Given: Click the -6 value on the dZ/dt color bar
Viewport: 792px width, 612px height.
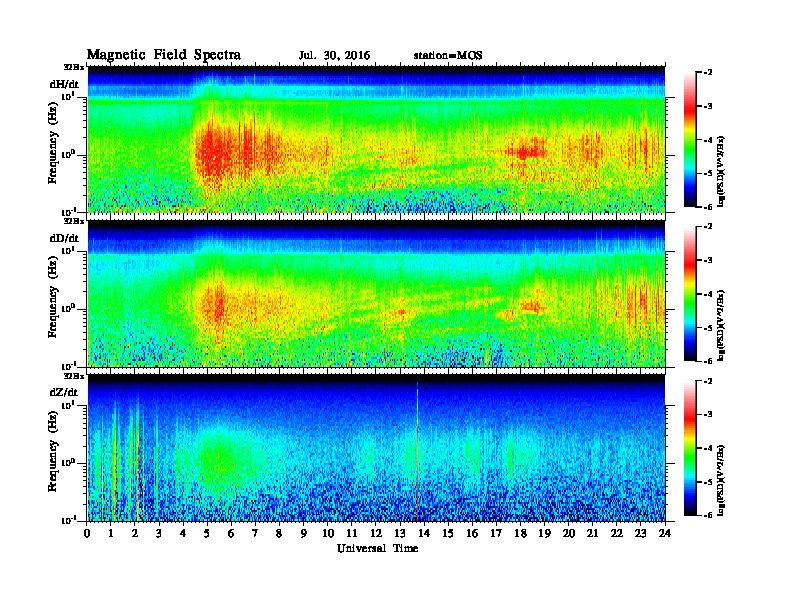Looking at the screenshot, I should [x=708, y=515].
